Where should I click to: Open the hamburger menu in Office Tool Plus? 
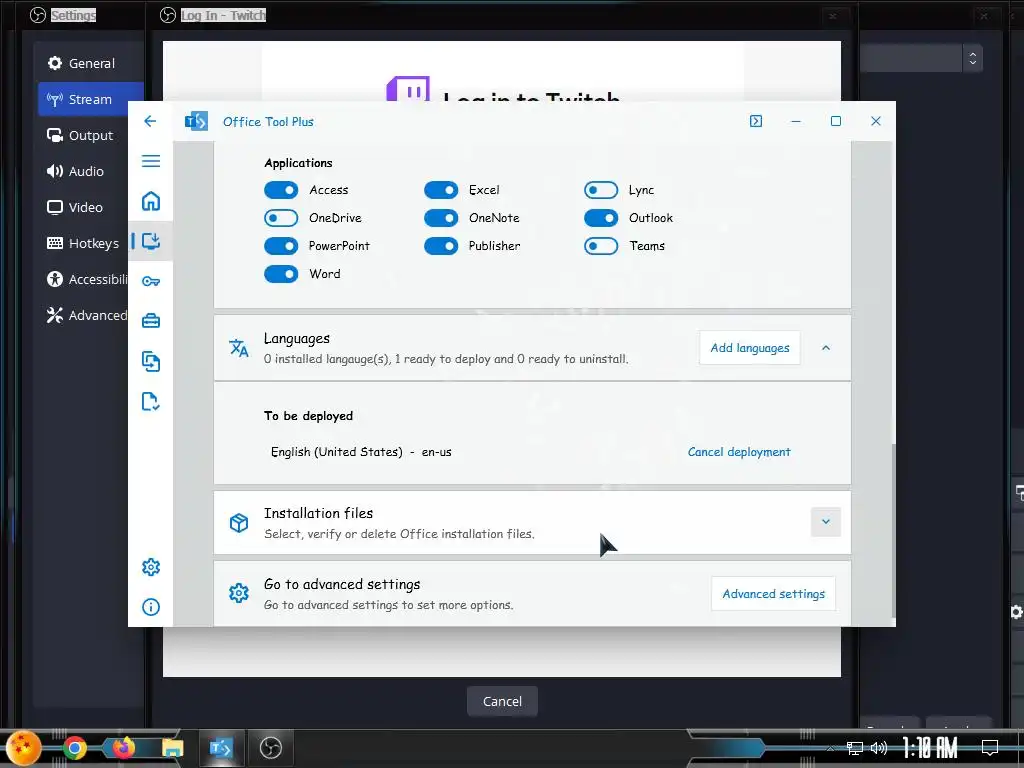coord(151,161)
